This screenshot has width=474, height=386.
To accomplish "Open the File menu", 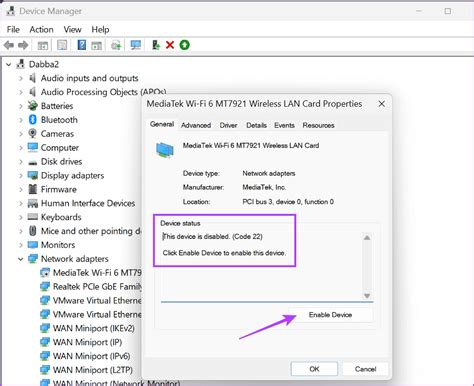I will click(x=13, y=29).
